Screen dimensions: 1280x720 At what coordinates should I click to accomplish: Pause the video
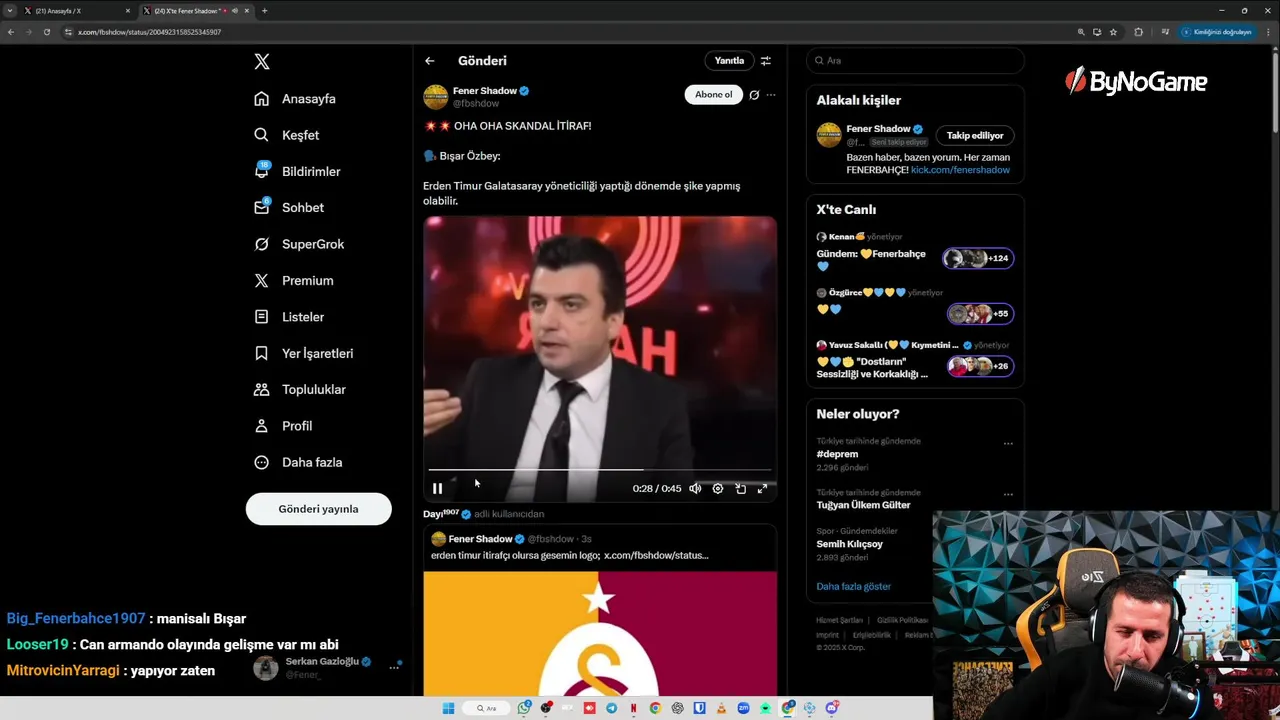(437, 489)
